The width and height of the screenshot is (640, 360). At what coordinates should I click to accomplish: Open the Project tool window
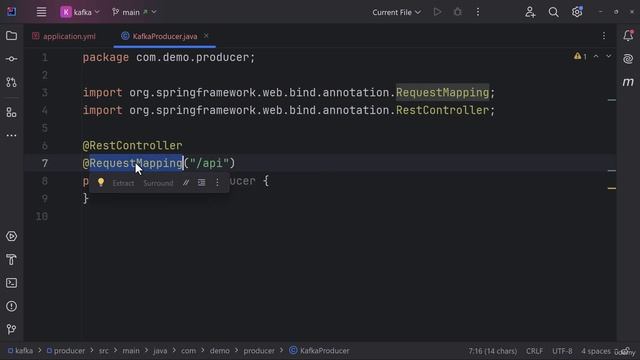(x=11, y=36)
